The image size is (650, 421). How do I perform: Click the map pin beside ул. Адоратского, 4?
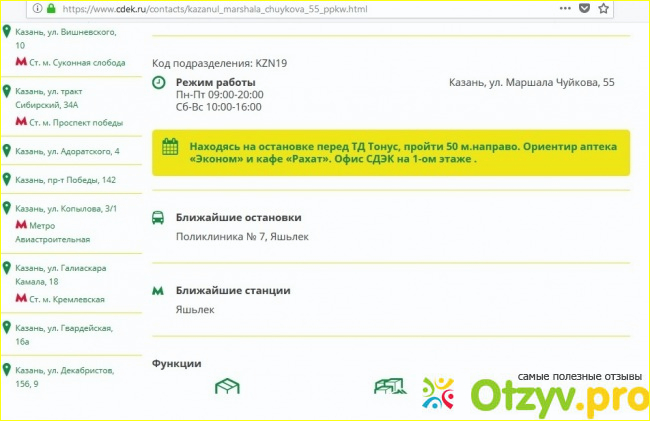pos(7,151)
